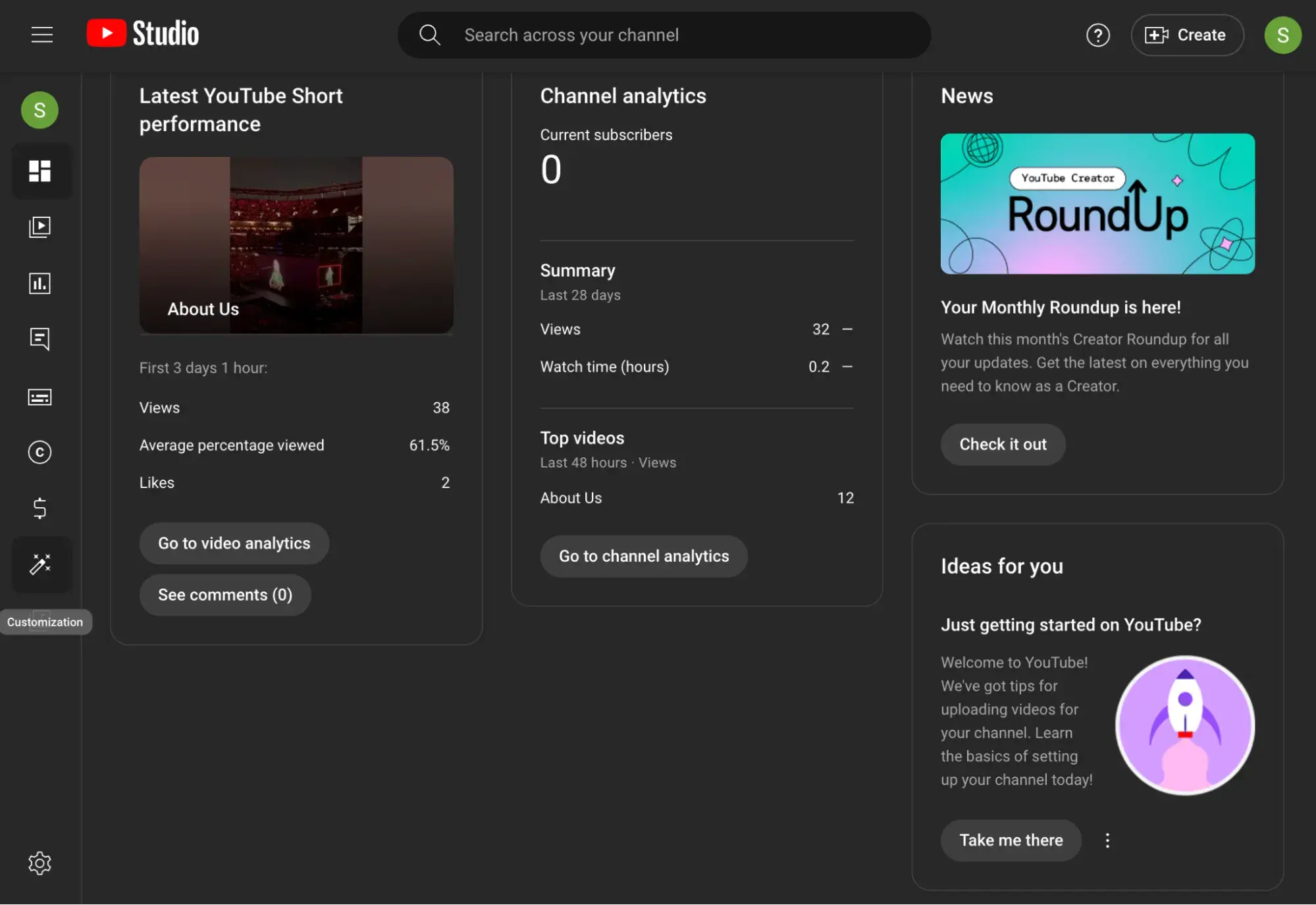Toggle the hamburger menu sidebar
This screenshot has height=905, width=1316.
coord(42,34)
